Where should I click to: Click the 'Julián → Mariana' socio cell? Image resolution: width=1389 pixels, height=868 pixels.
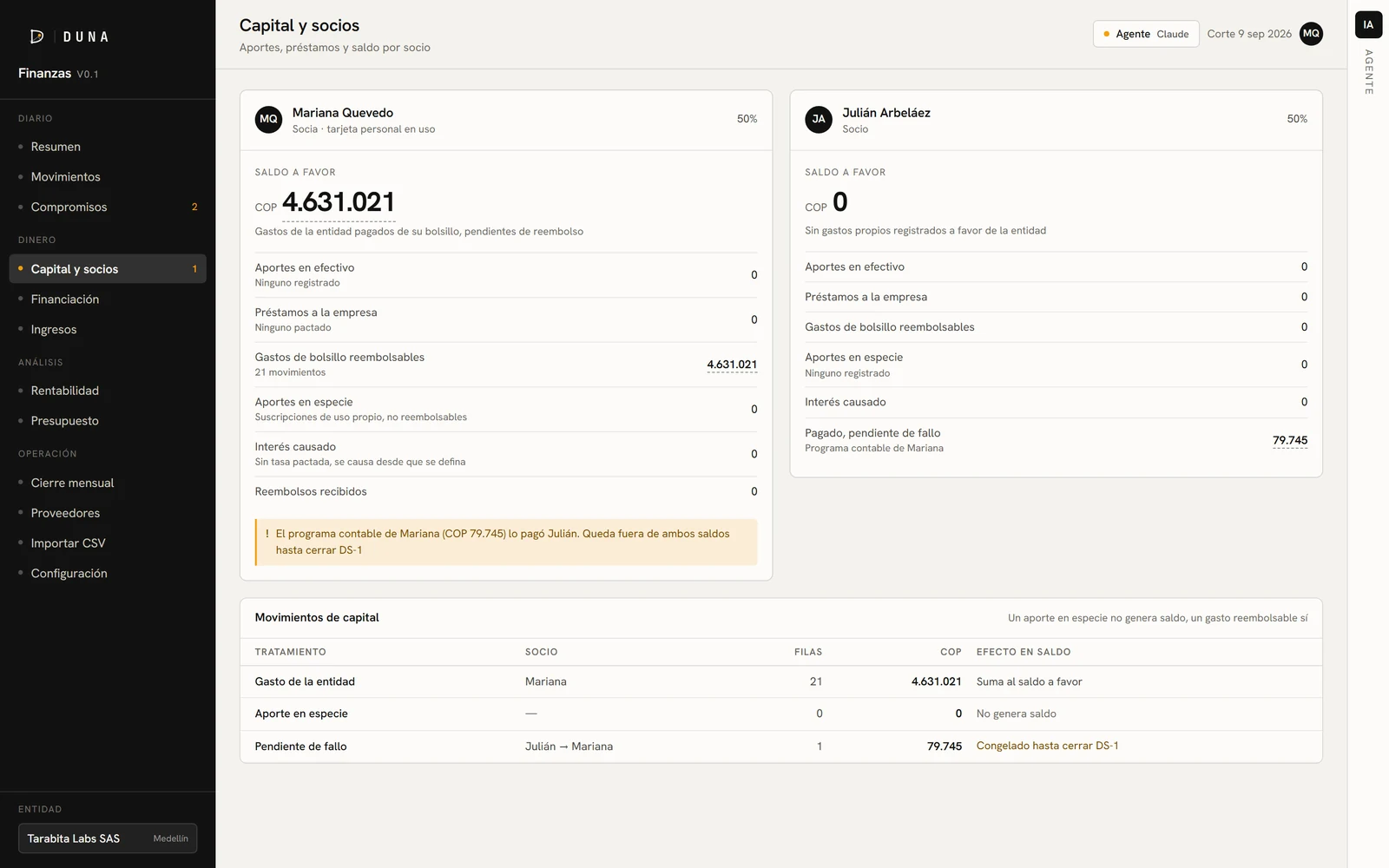pos(569,746)
